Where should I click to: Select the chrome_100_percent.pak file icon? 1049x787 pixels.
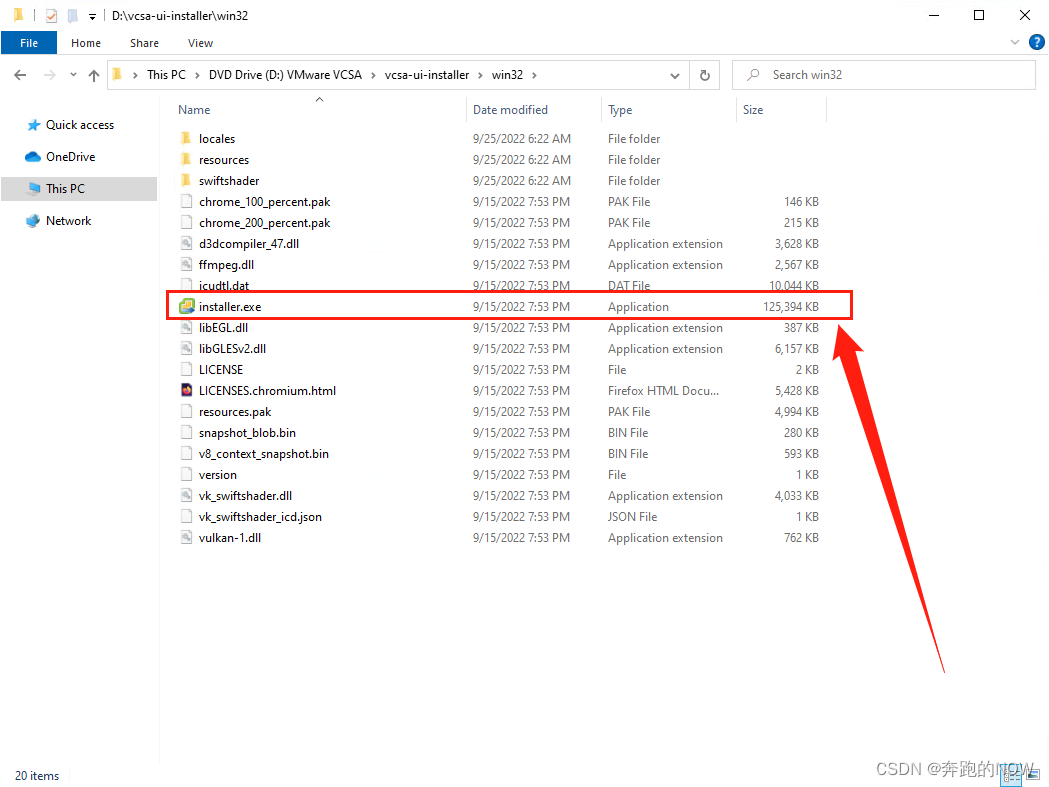point(187,201)
